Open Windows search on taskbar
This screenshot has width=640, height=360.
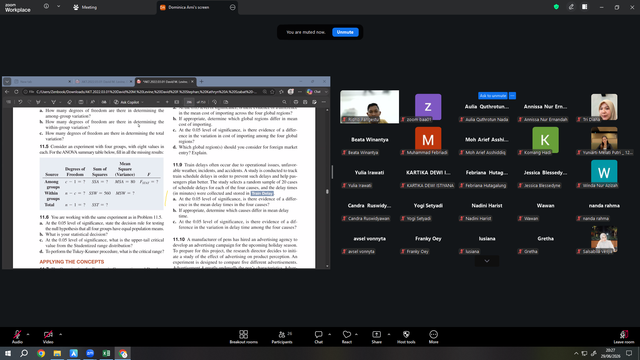coord(24,353)
